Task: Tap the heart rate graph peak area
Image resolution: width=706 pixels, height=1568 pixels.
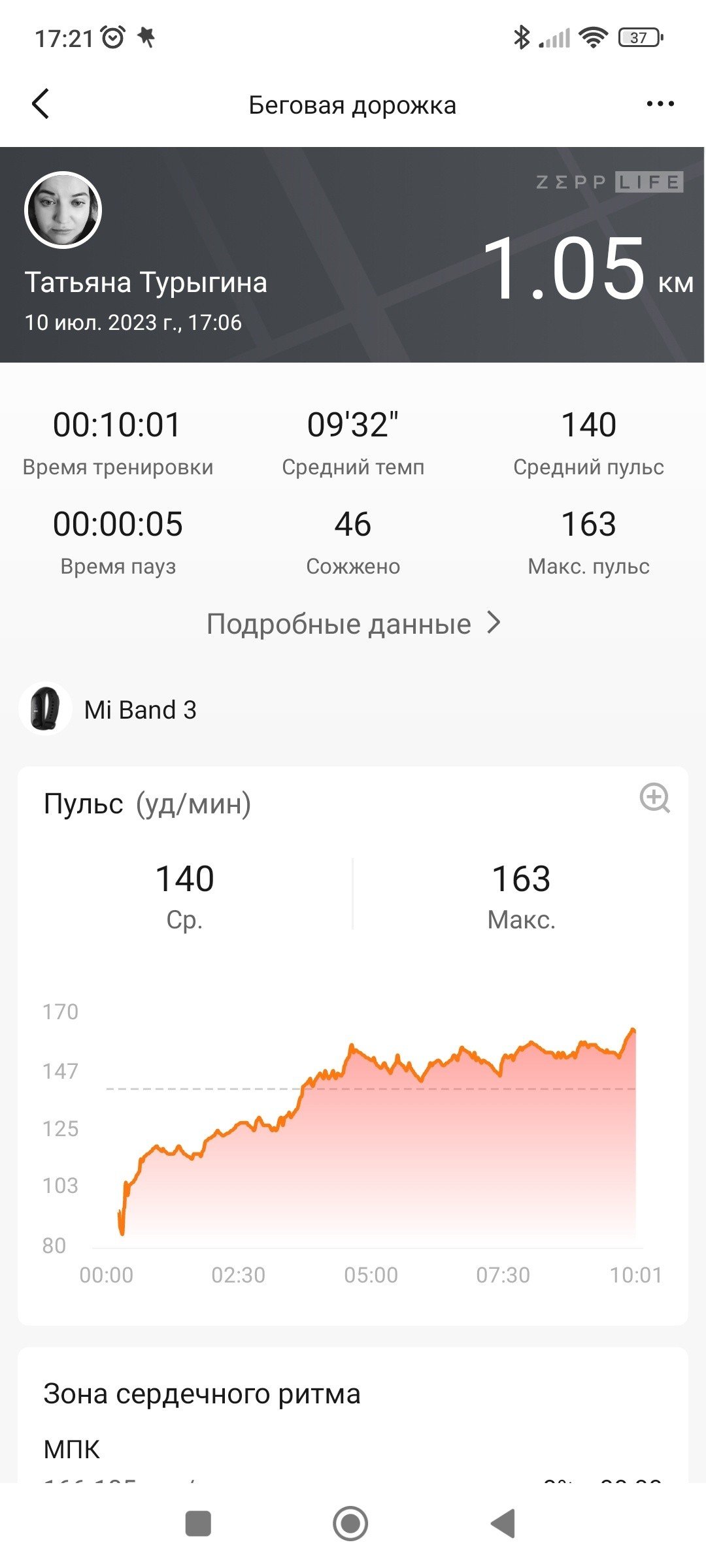Action: (x=631, y=1032)
